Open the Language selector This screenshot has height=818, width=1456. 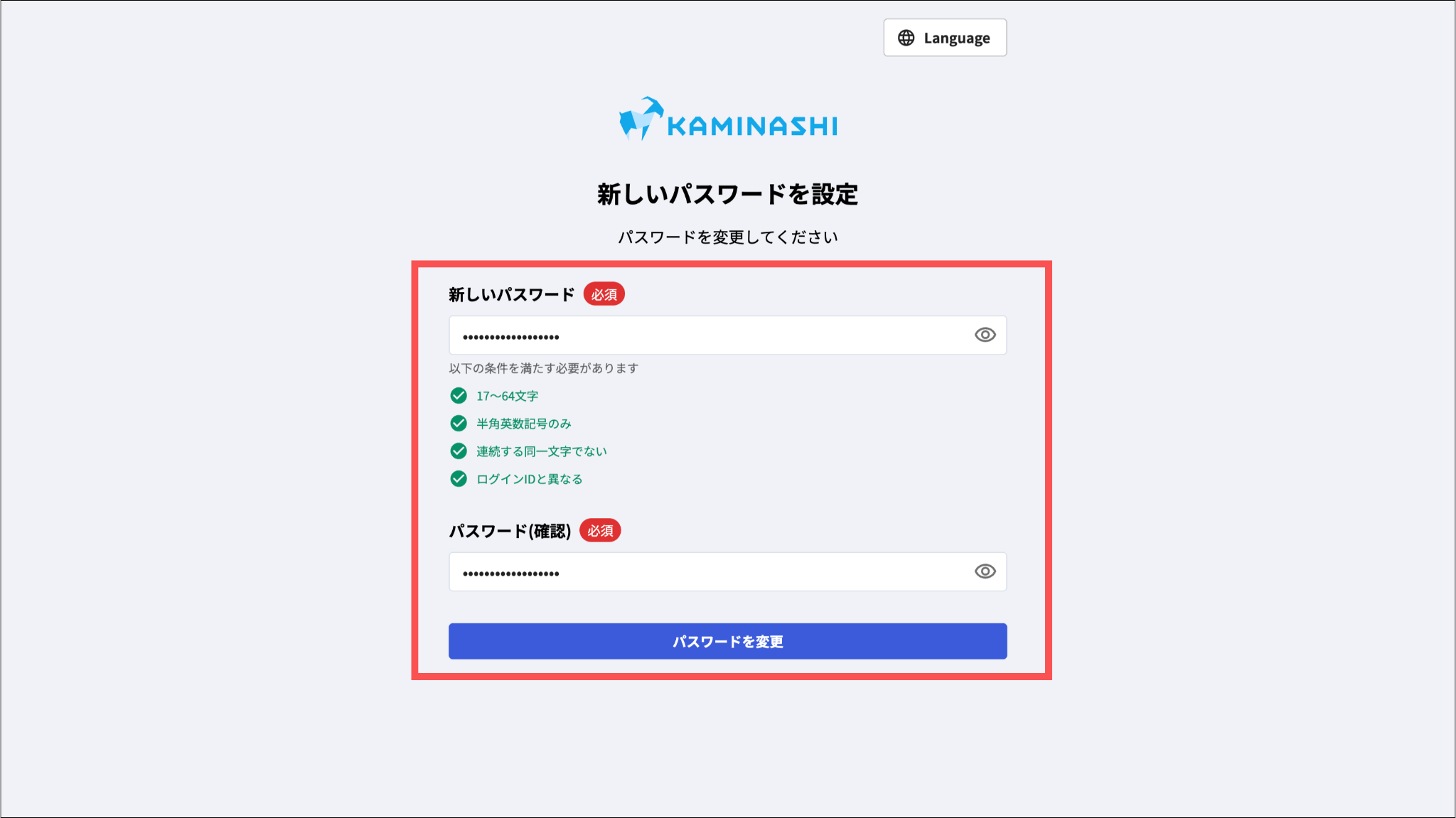tap(945, 38)
